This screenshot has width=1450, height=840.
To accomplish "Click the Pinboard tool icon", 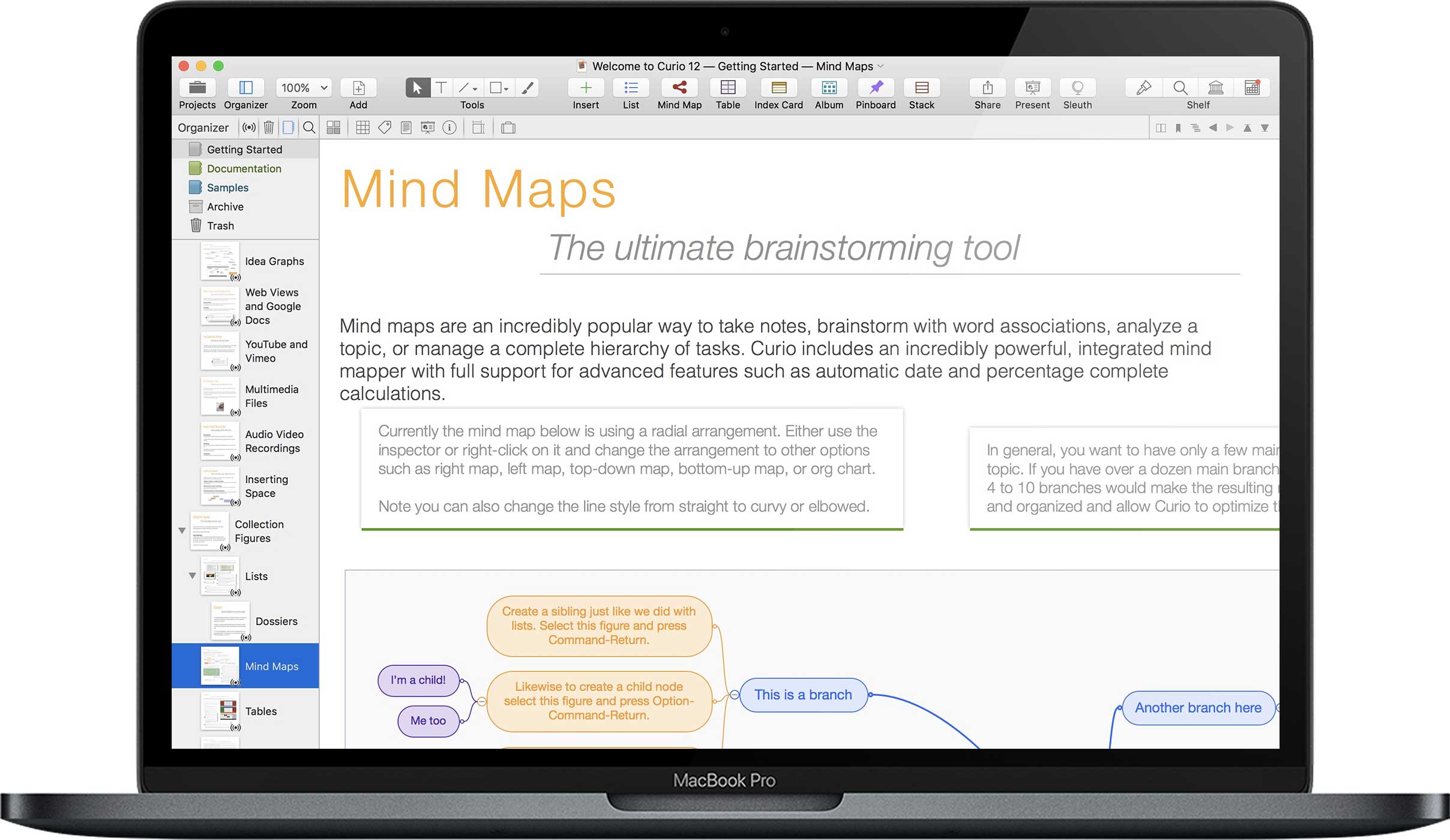I will point(874,90).
